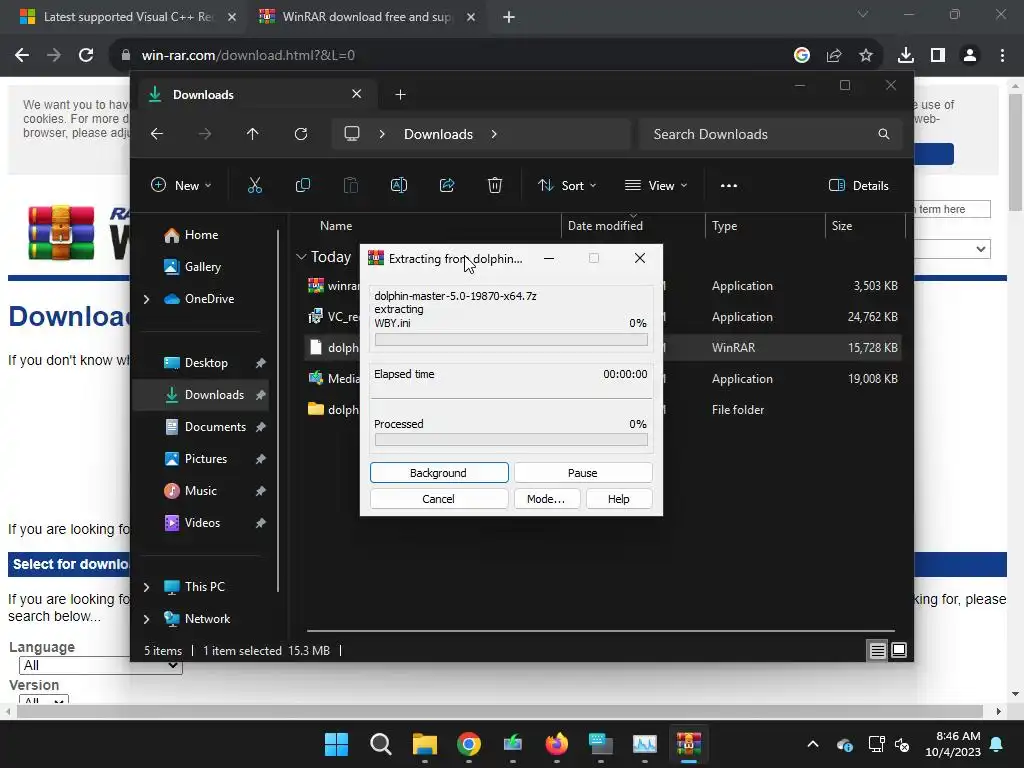Open Chrome three-dot menu
The width and height of the screenshot is (1024, 768).
point(1002,56)
